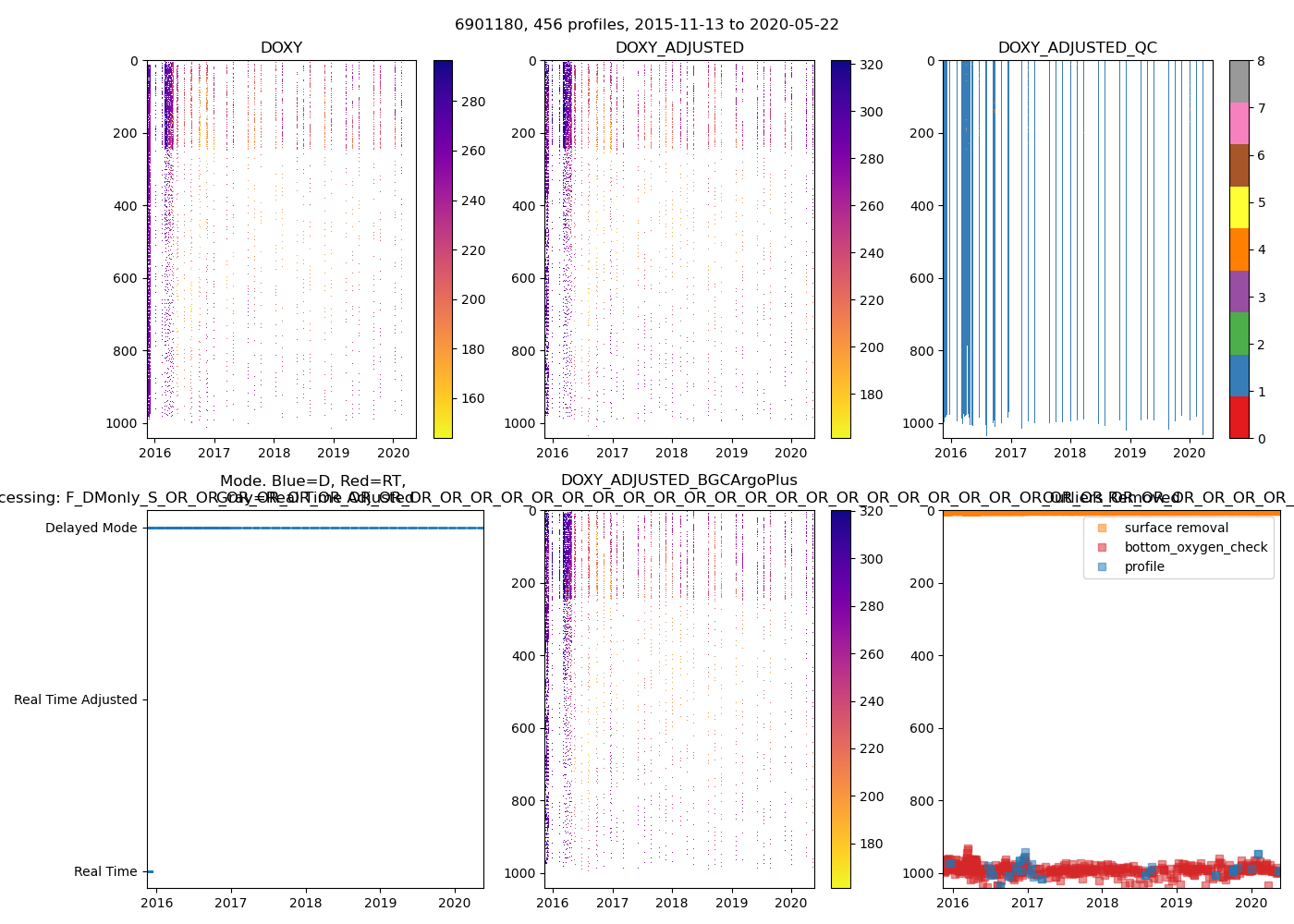This screenshot has height=924, width=1294.
Task: Click the DOXY plot title
Action: 281,48
